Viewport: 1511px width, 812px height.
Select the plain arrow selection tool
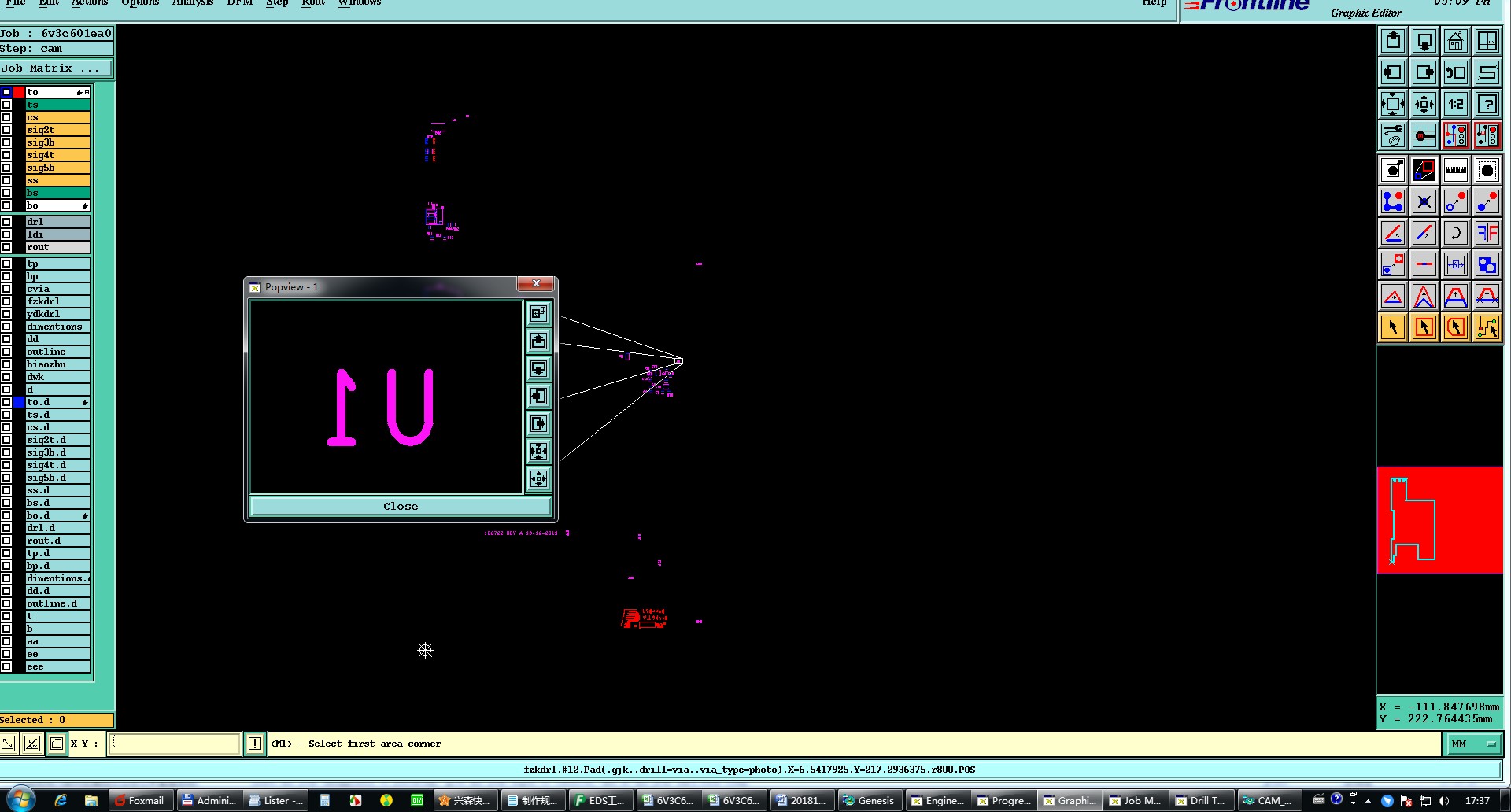click(1393, 327)
